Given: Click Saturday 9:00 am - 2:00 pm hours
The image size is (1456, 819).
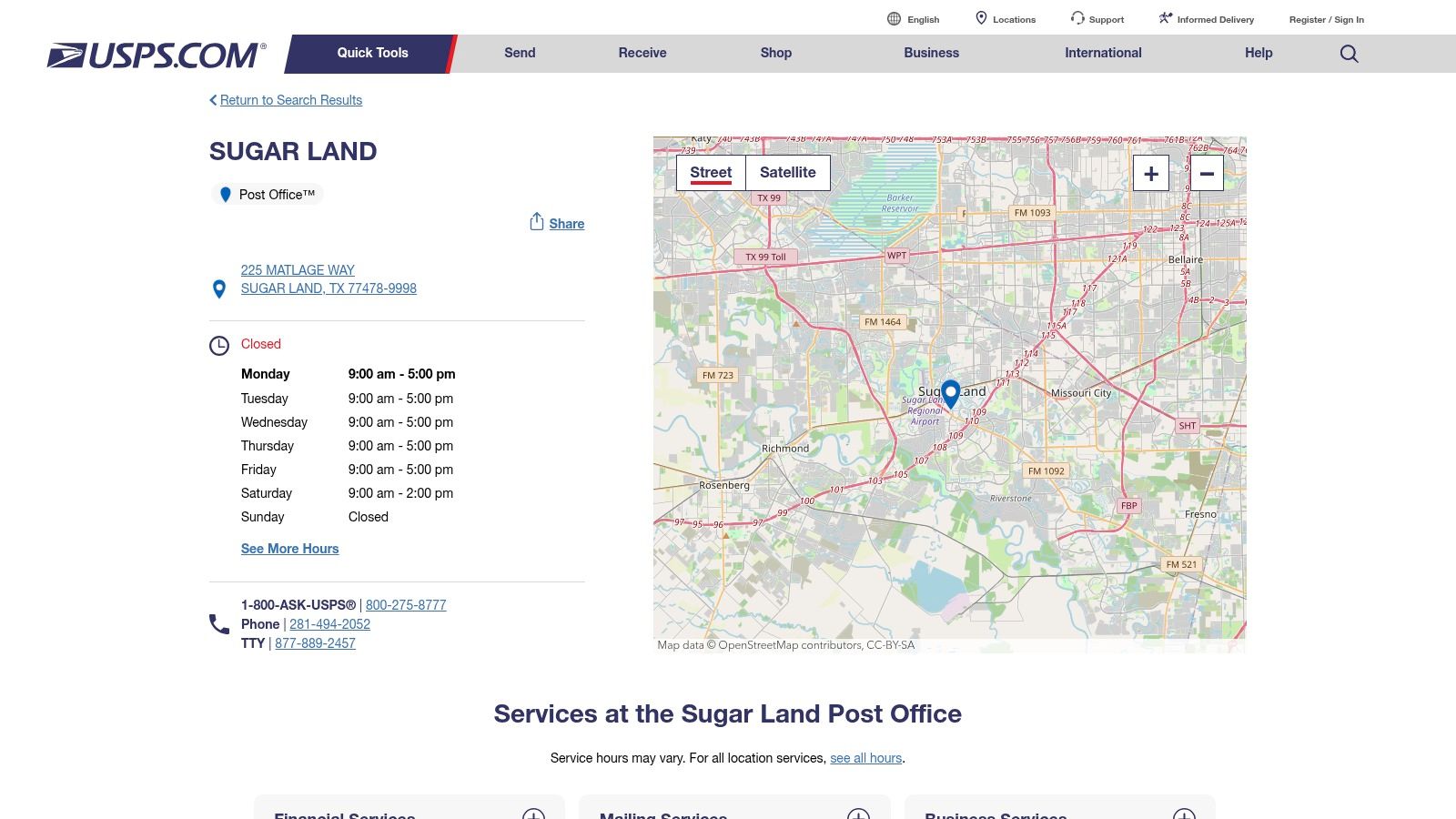Looking at the screenshot, I should [400, 493].
